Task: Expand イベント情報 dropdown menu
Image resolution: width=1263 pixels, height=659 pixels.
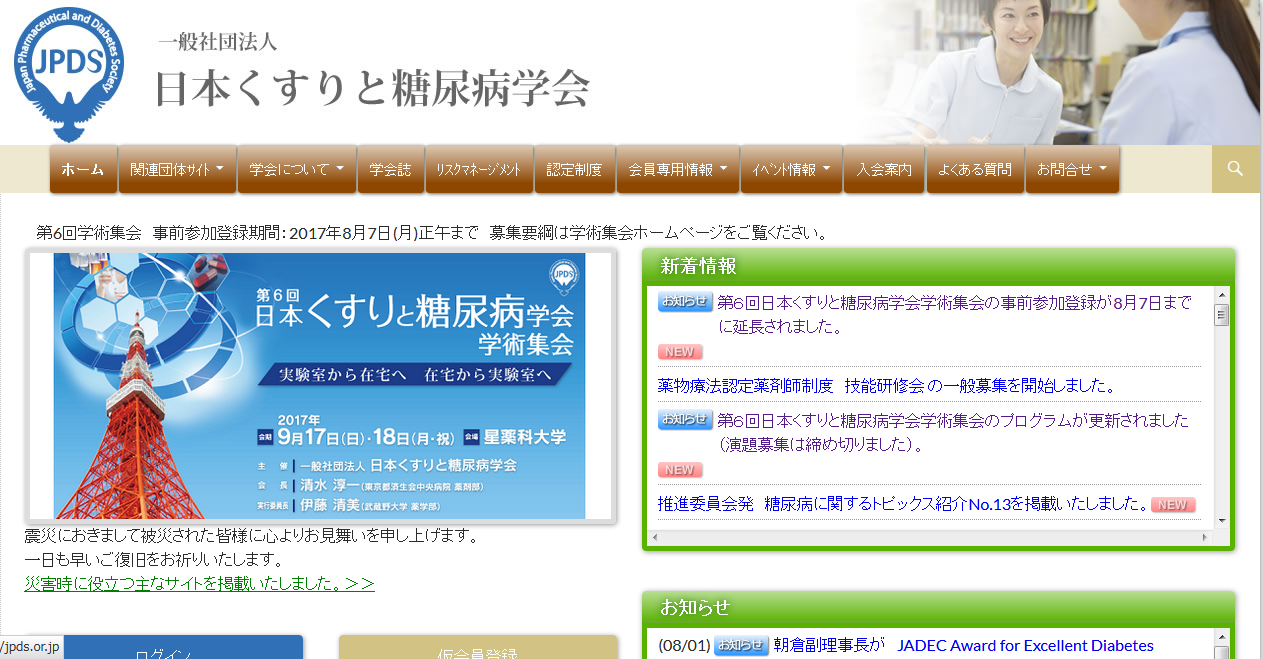Action: tap(791, 170)
